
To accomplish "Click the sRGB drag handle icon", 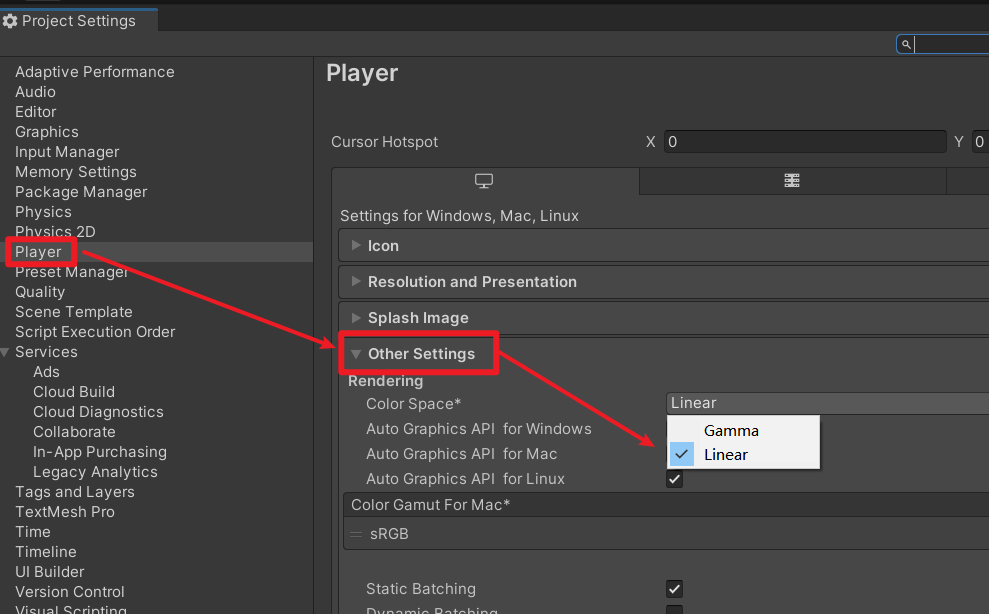I will coord(357,534).
